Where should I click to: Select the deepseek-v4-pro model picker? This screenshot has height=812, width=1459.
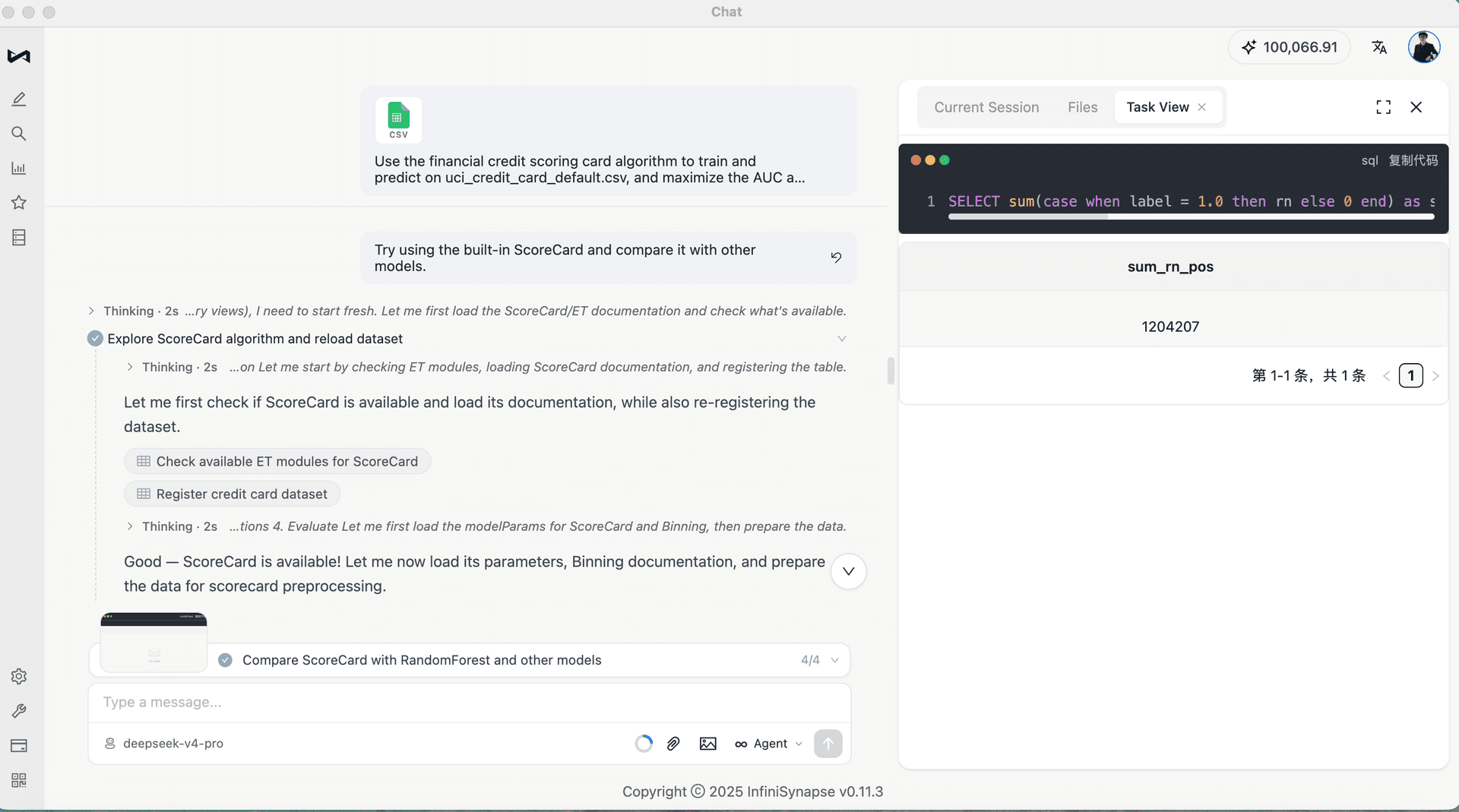163,744
